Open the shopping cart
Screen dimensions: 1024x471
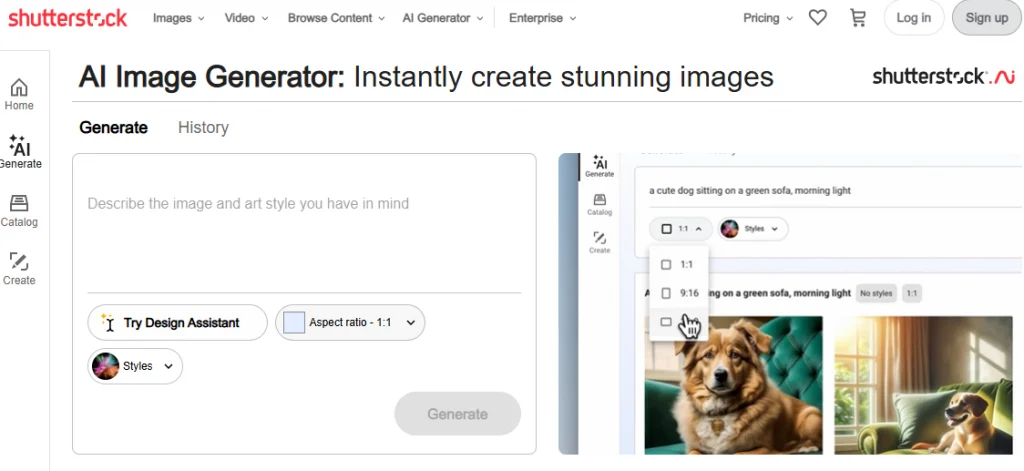tap(857, 18)
